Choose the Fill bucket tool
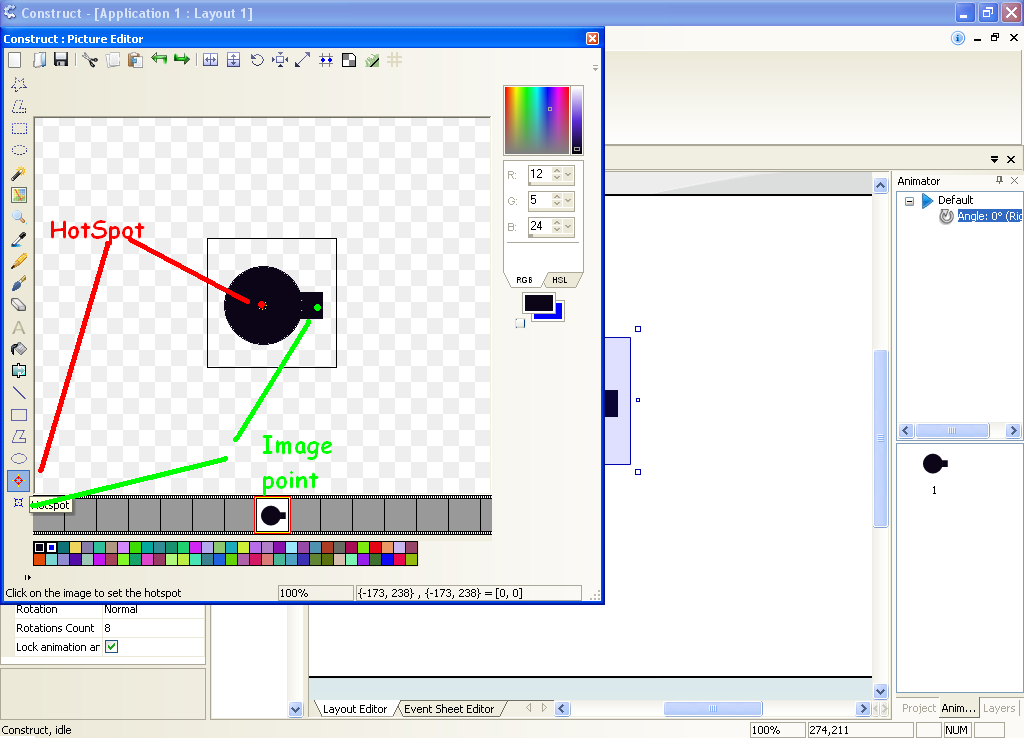 coord(18,349)
